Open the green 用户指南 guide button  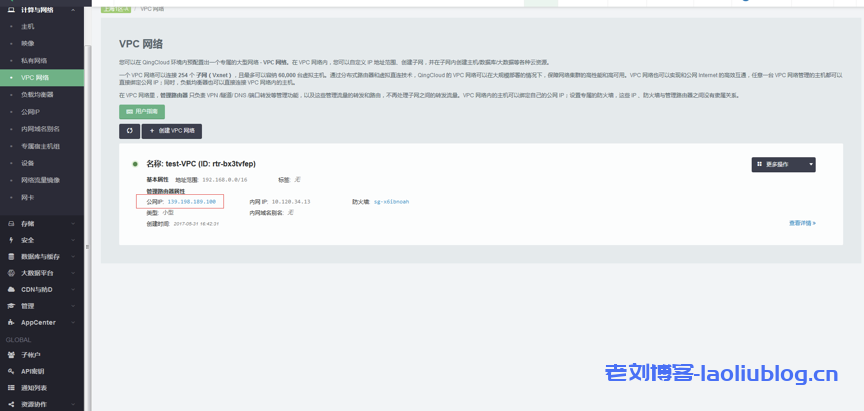(142, 112)
